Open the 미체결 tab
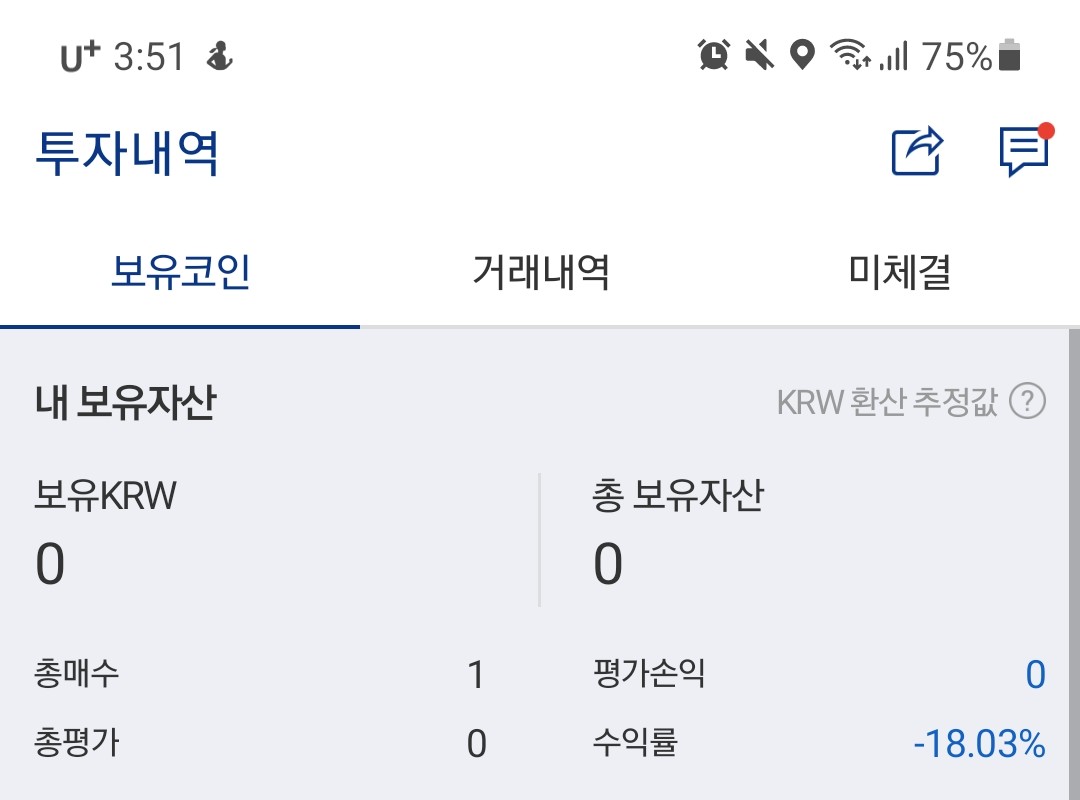The width and height of the screenshot is (1080, 800). point(899,272)
